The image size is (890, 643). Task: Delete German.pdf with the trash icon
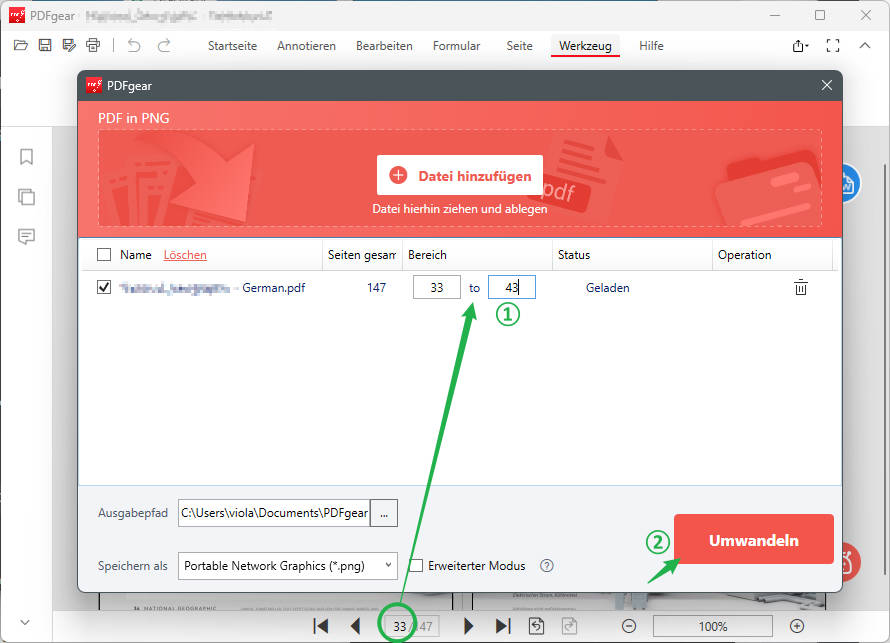point(800,288)
